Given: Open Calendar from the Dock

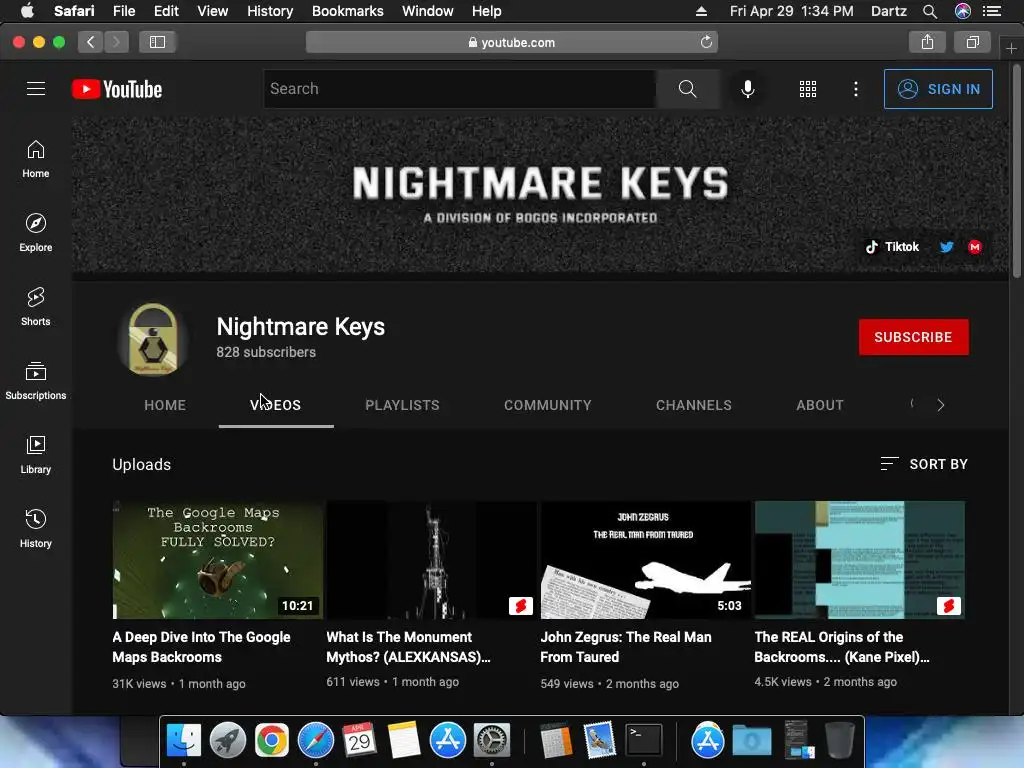Looking at the screenshot, I should [x=359, y=741].
